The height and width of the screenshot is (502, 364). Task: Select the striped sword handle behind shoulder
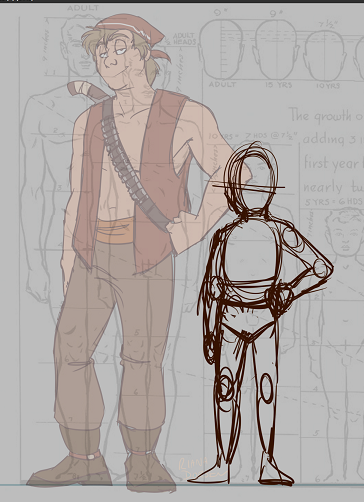pos(87,90)
